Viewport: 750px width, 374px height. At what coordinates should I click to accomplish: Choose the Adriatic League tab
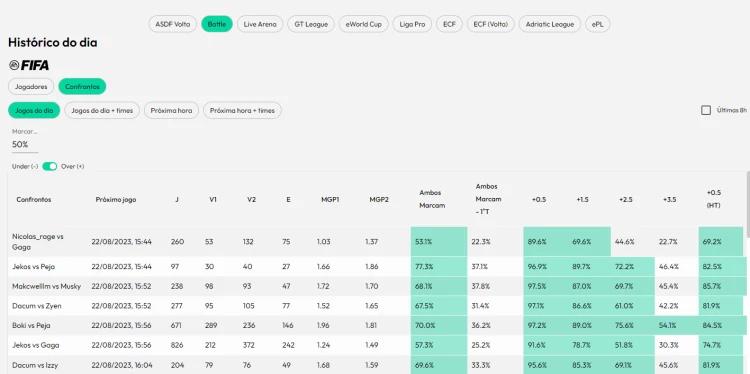point(550,24)
